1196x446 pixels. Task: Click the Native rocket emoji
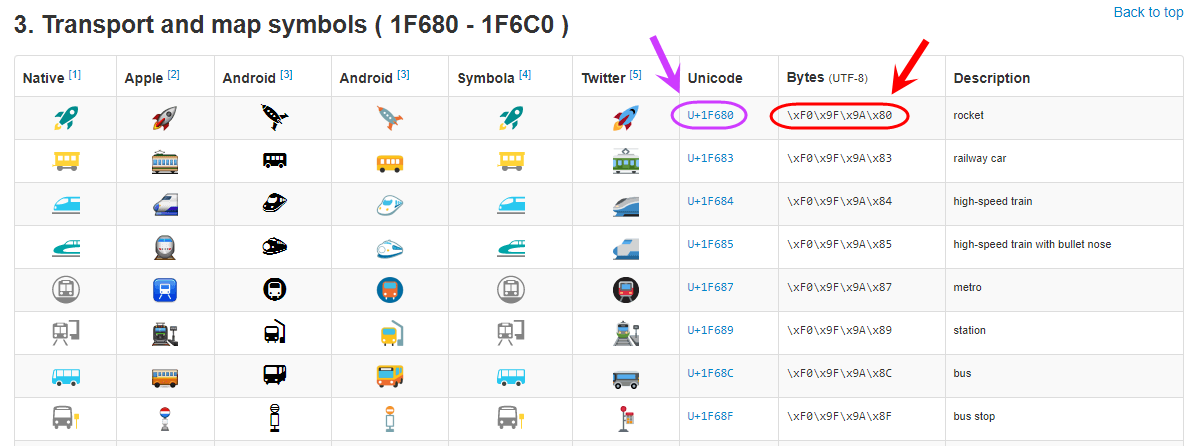coord(66,117)
